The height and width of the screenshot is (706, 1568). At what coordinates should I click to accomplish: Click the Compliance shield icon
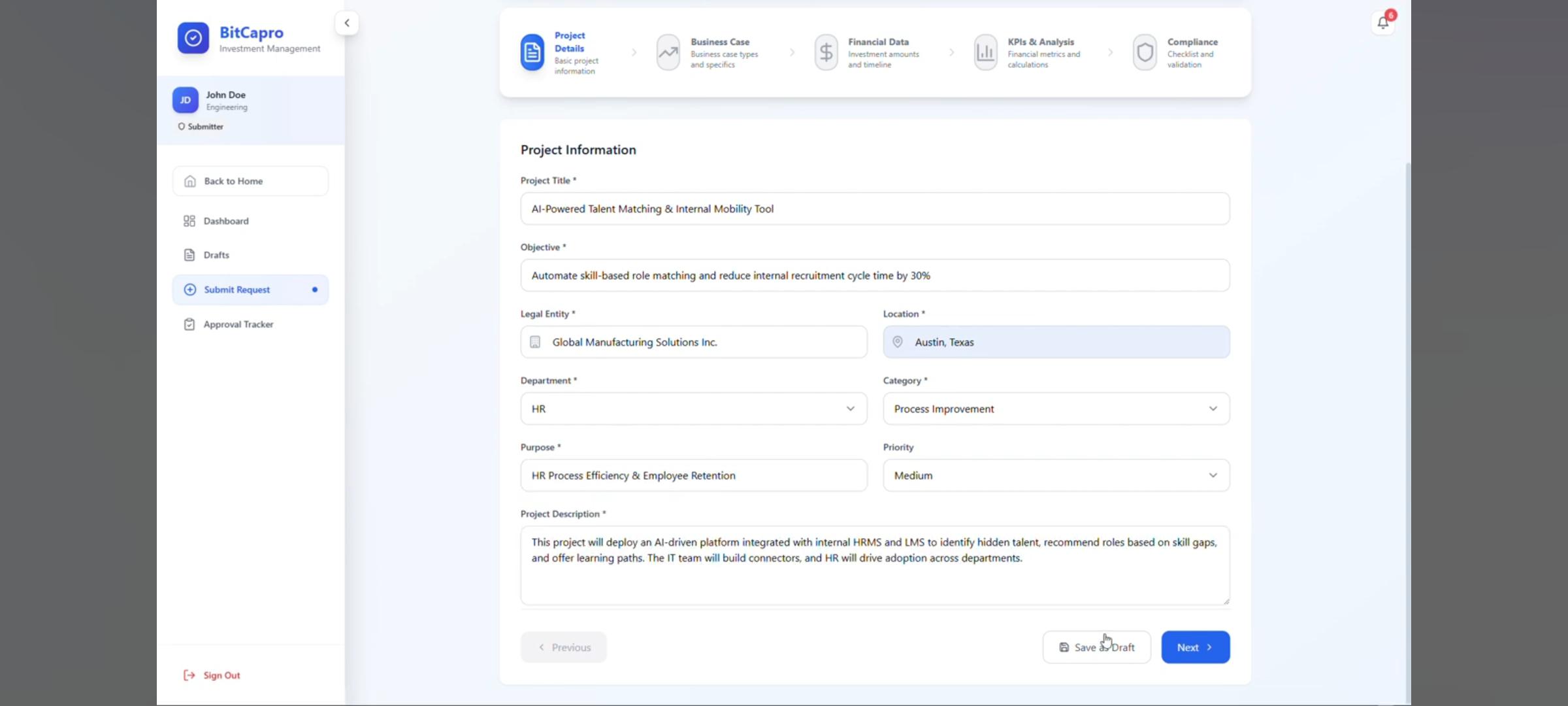[x=1145, y=52]
